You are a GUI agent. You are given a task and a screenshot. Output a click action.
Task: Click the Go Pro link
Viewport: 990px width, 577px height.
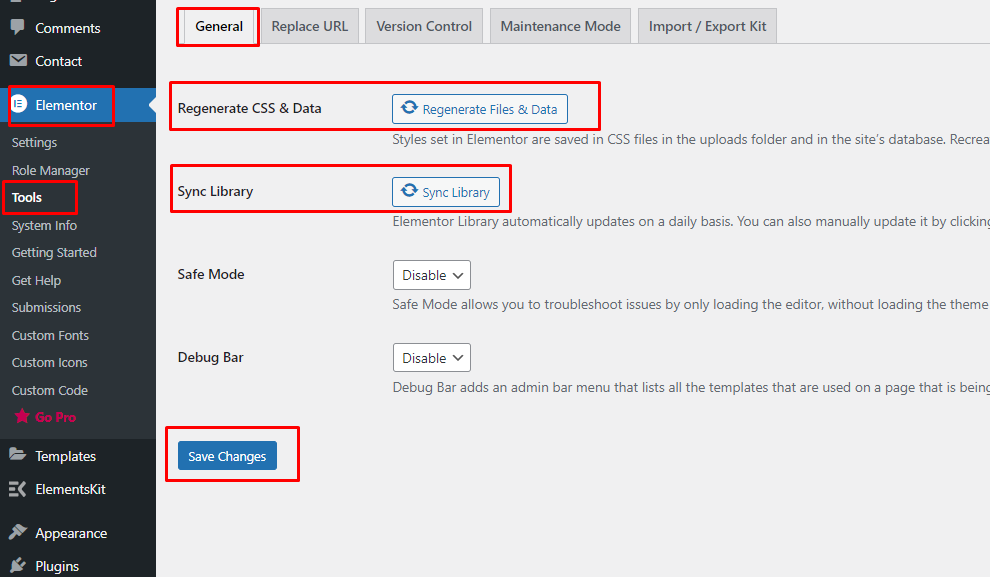tap(56, 417)
